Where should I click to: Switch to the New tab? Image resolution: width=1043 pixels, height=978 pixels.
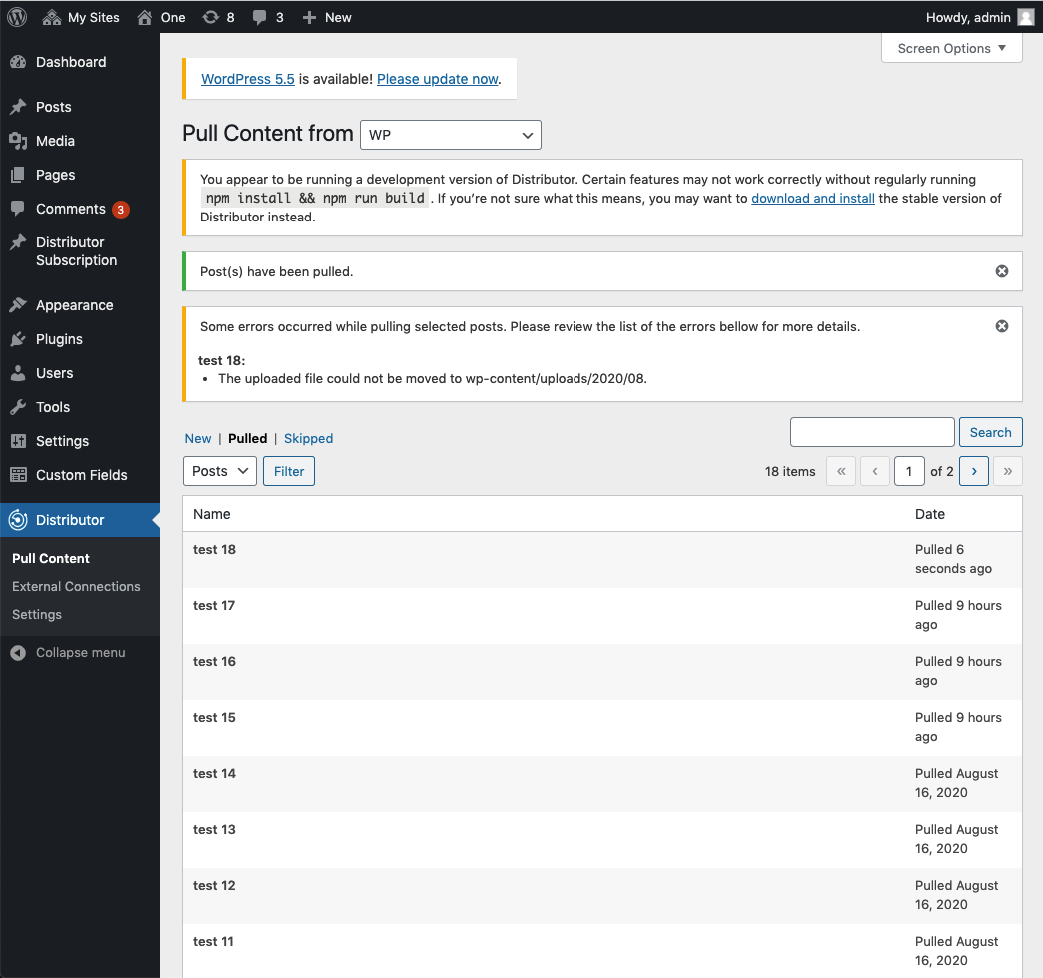coord(198,438)
